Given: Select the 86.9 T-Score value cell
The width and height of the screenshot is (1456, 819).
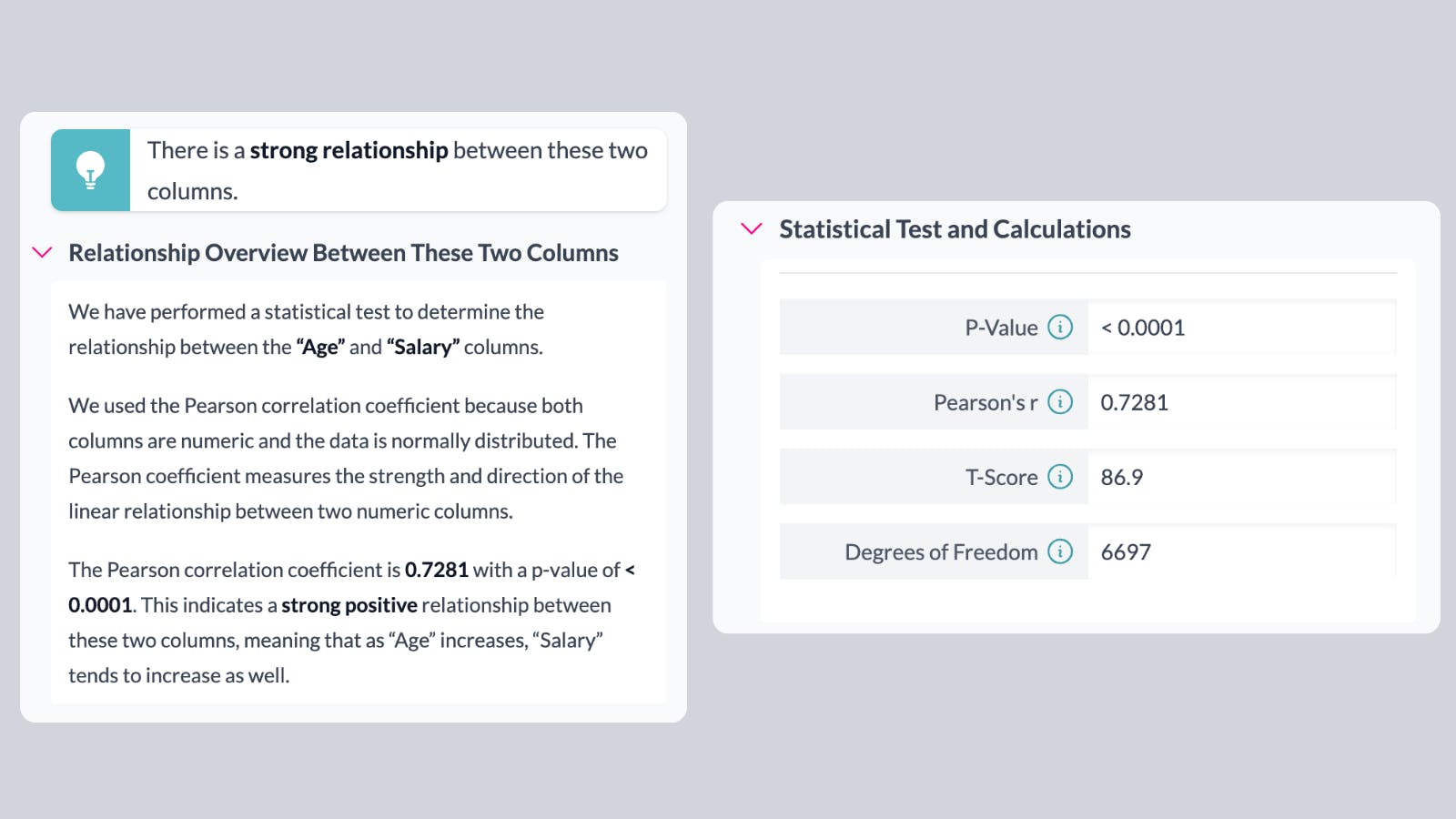Looking at the screenshot, I should point(1121,477).
